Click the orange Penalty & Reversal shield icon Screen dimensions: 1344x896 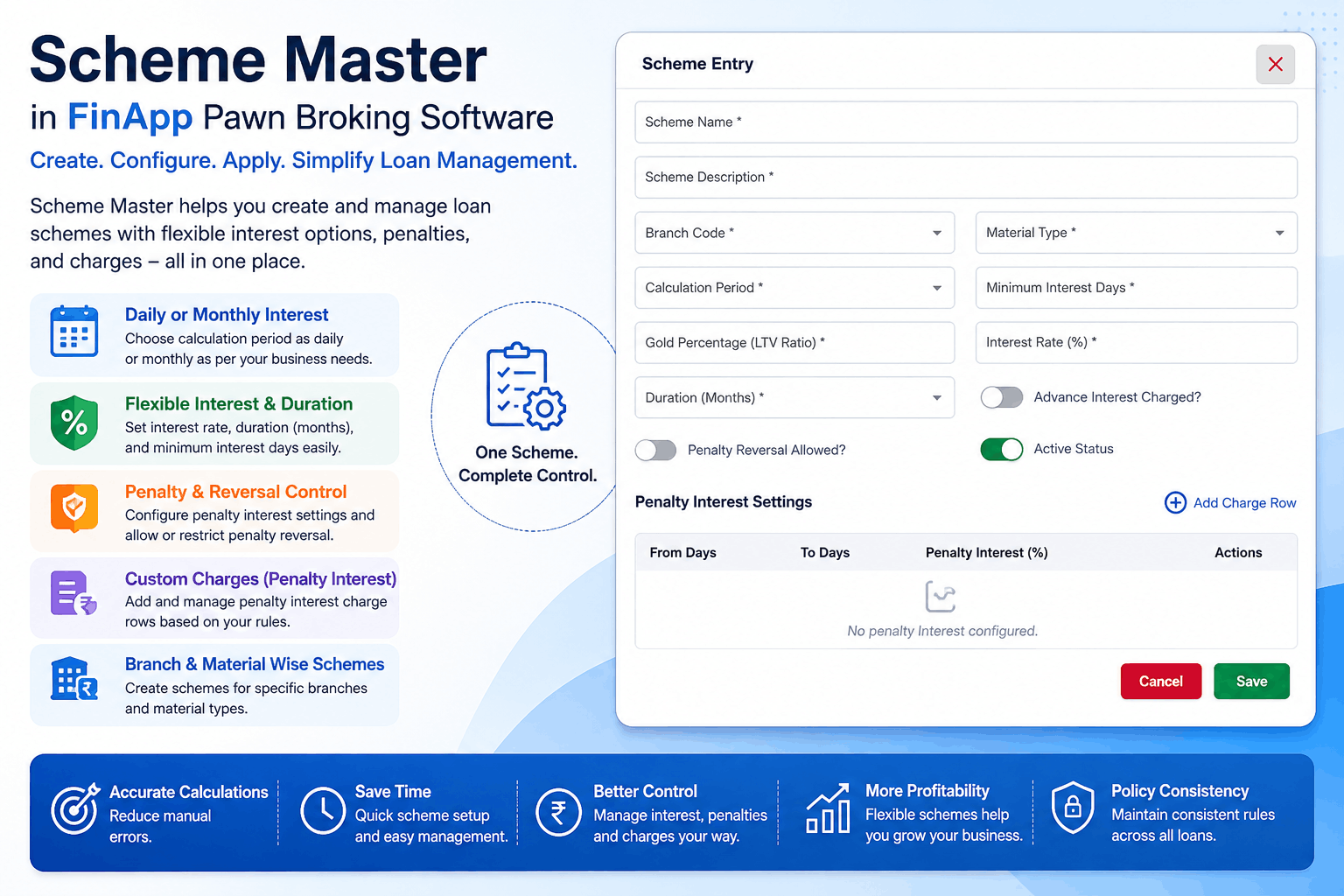[x=74, y=508]
